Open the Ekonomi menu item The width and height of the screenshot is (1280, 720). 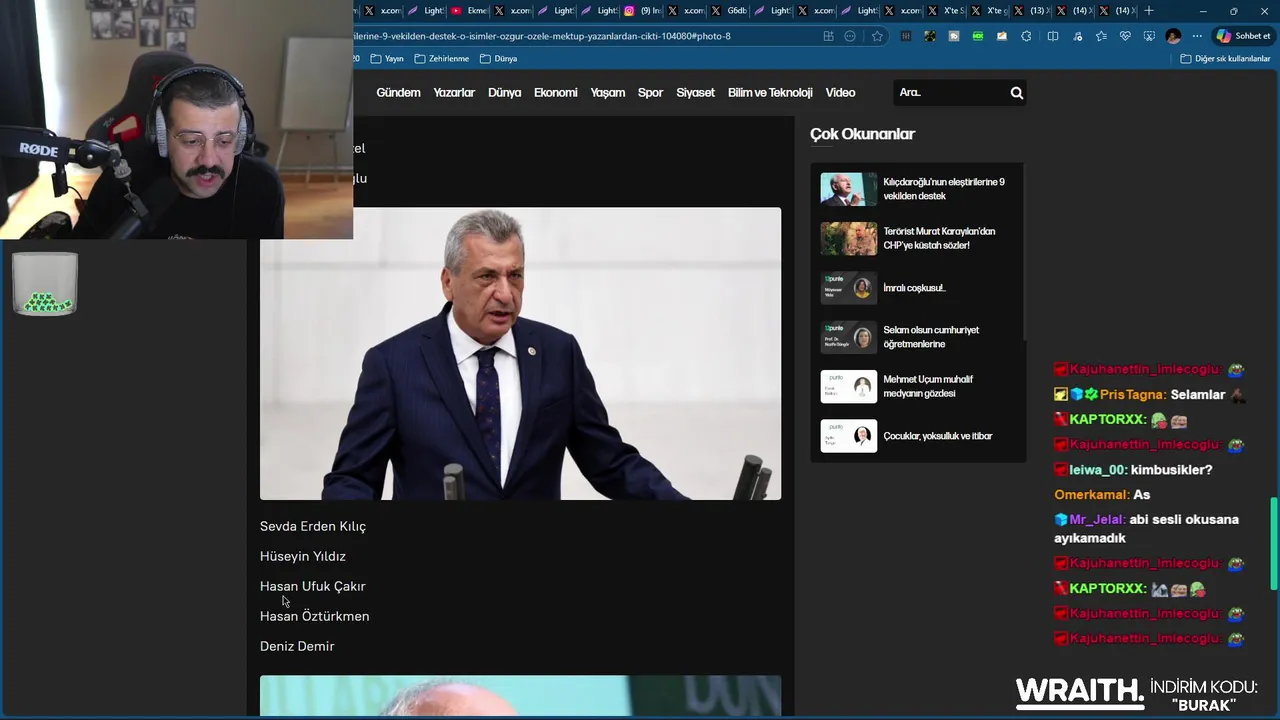coord(555,93)
